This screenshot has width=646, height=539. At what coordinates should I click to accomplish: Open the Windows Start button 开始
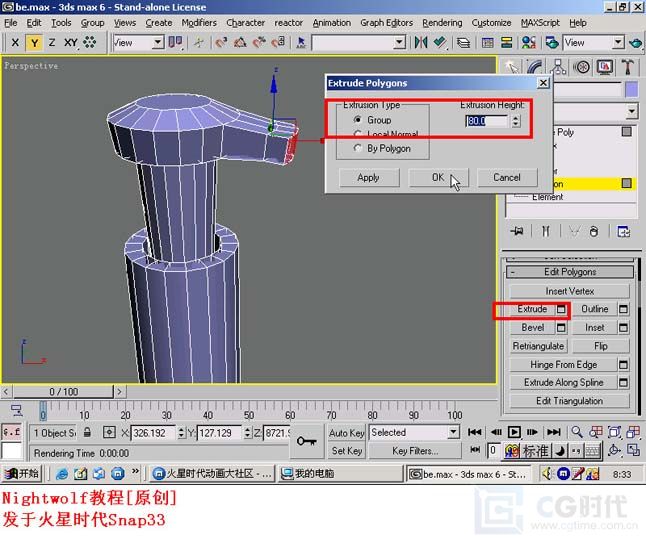pyautogui.click(x=23, y=474)
